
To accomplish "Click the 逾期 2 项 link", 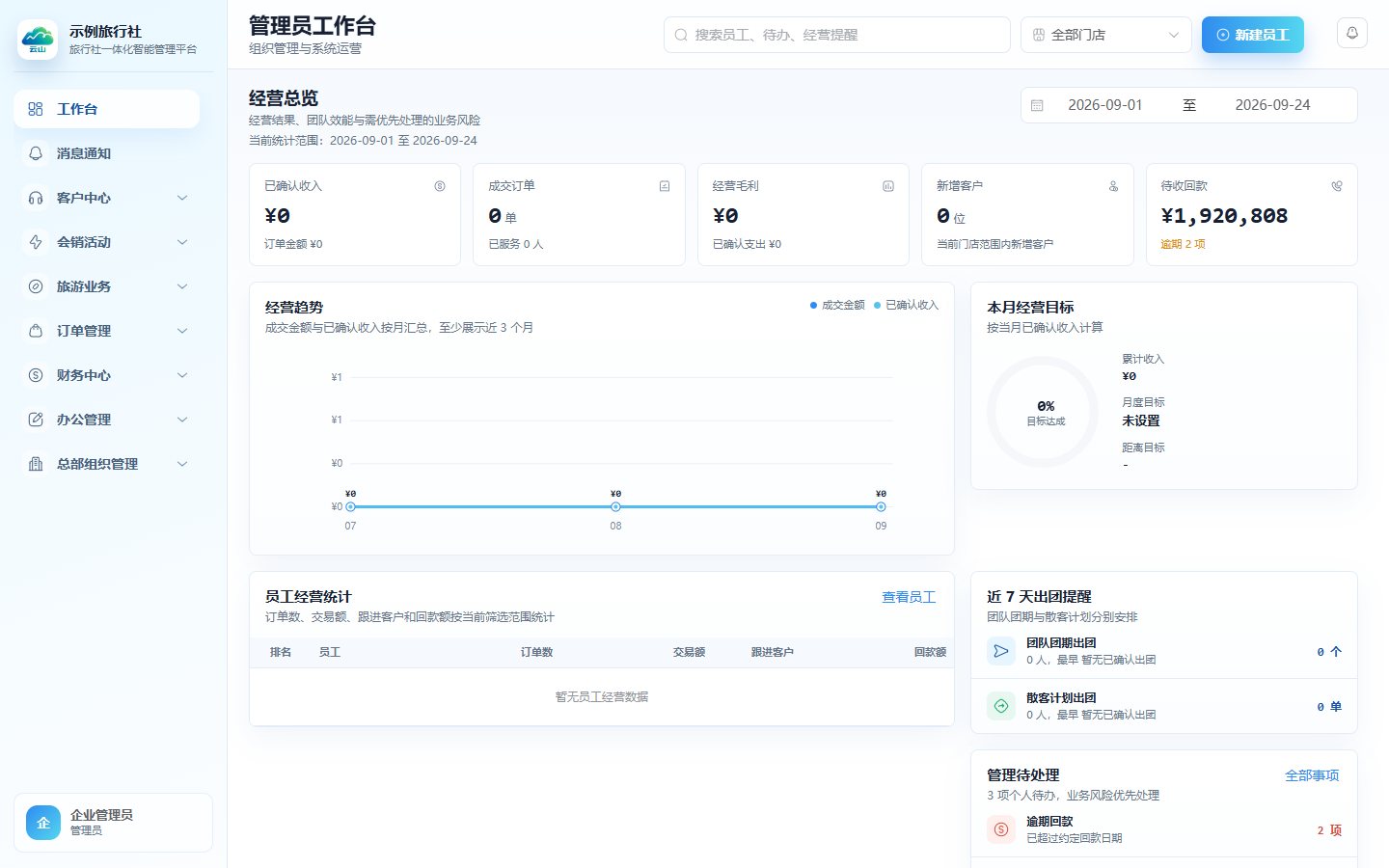I will coord(1183,244).
